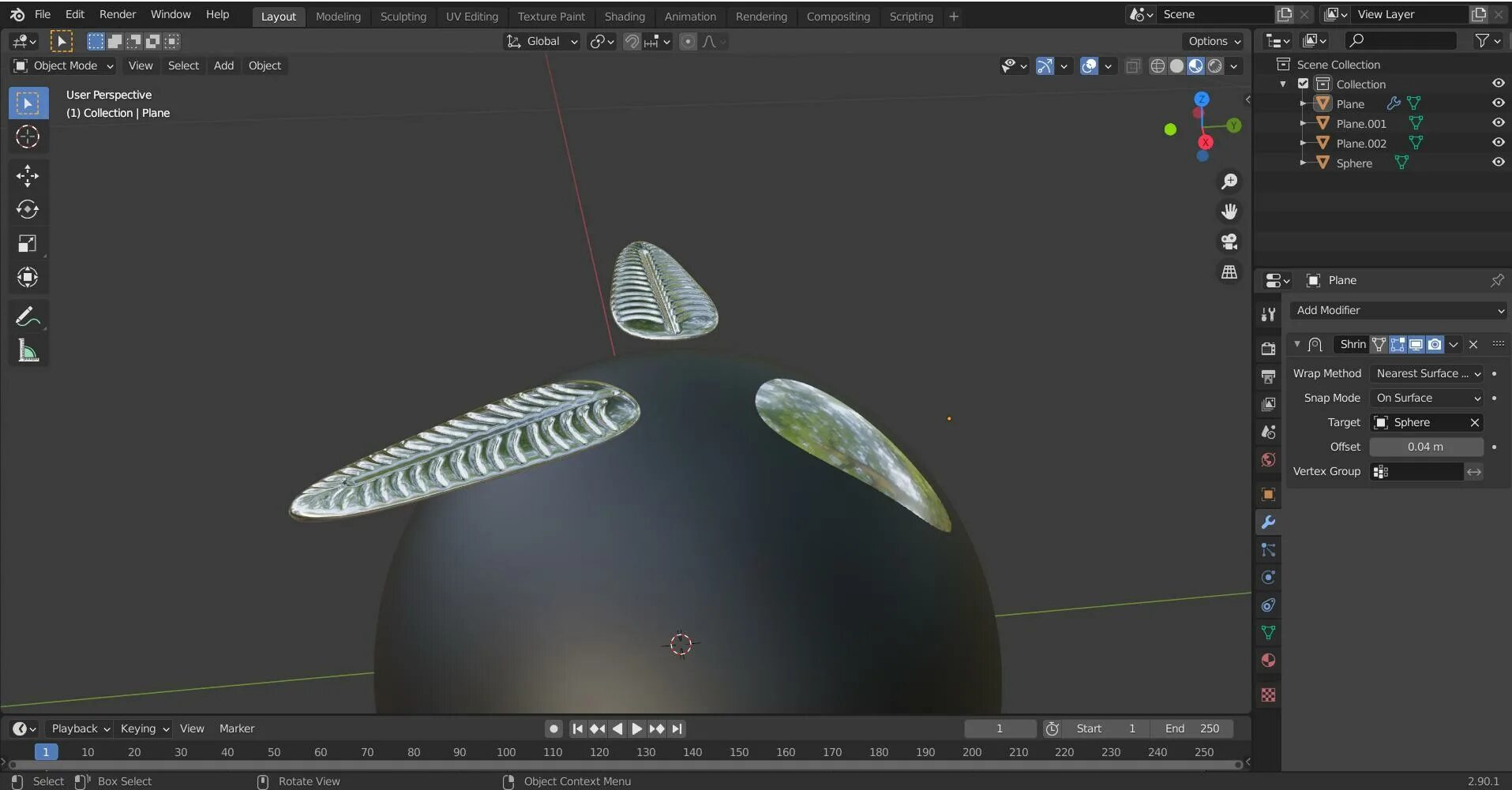Play the animation forward
The image size is (1512, 790).
click(x=636, y=728)
